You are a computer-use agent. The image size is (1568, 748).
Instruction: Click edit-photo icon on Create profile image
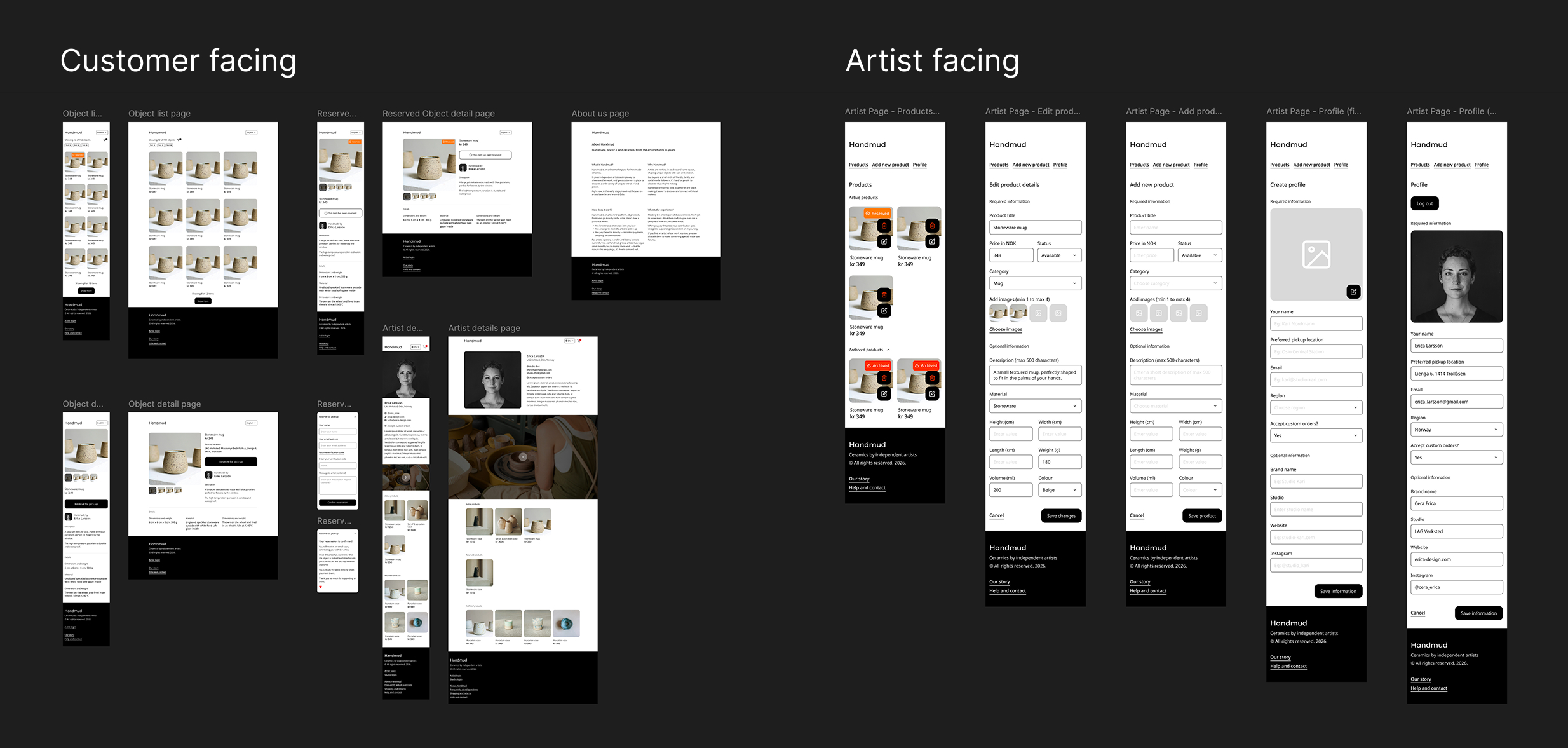(x=1354, y=292)
